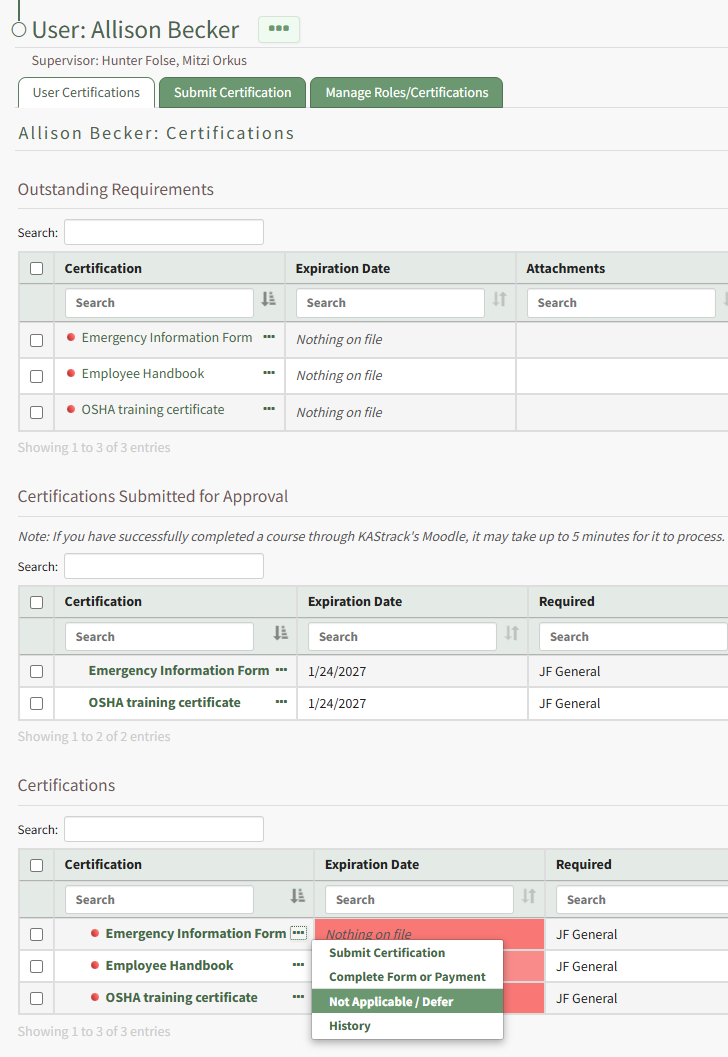The width and height of the screenshot is (728, 1057).
Task: Open ellipsis menu for submitted Emergency Information Form
Action: click(x=281, y=670)
